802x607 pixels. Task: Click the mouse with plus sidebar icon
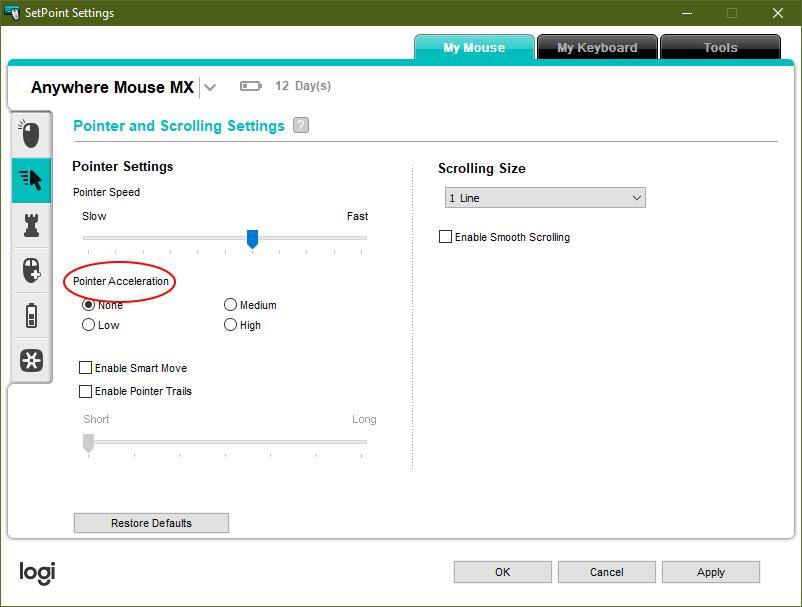click(31, 270)
